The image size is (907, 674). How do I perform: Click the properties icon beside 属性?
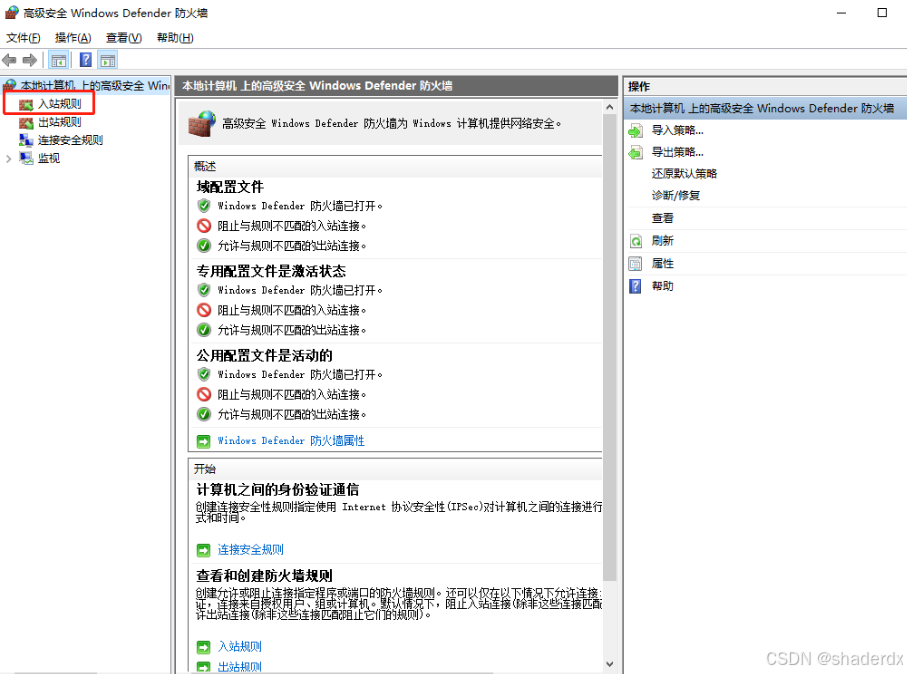[x=635, y=264]
